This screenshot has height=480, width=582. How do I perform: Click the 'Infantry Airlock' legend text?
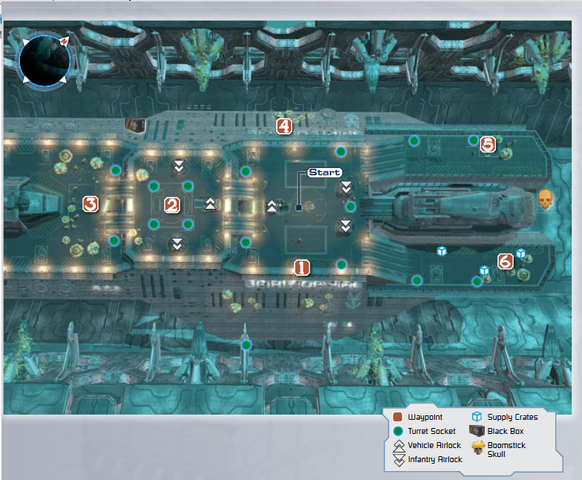click(x=435, y=460)
